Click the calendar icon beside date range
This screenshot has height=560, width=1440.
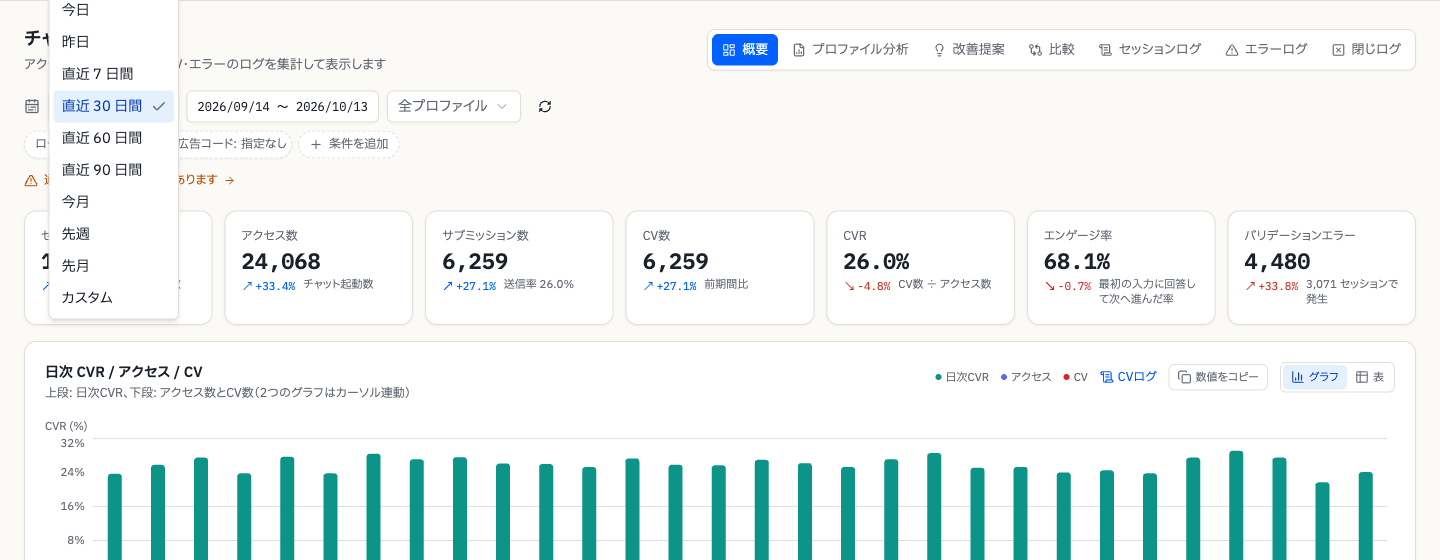[32, 106]
